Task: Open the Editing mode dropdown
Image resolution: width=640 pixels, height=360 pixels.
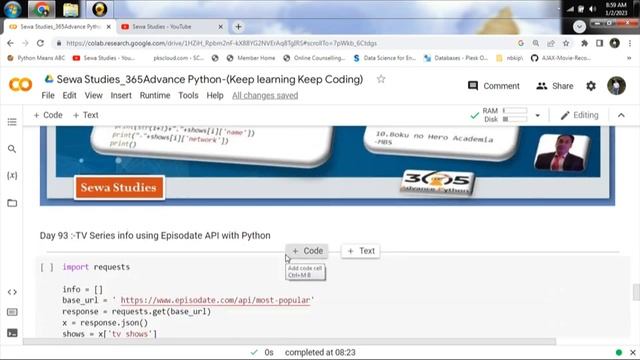Action: [x=580, y=116]
